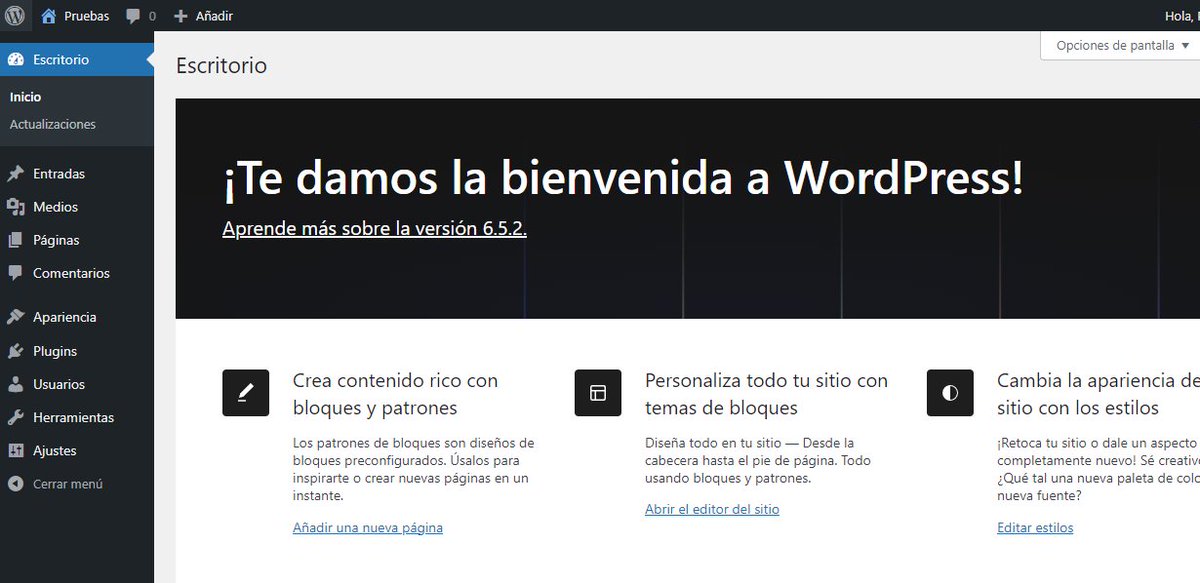Click the Plugins plug icon
This screenshot has width=1200, height=583.
tap(15, 351)
